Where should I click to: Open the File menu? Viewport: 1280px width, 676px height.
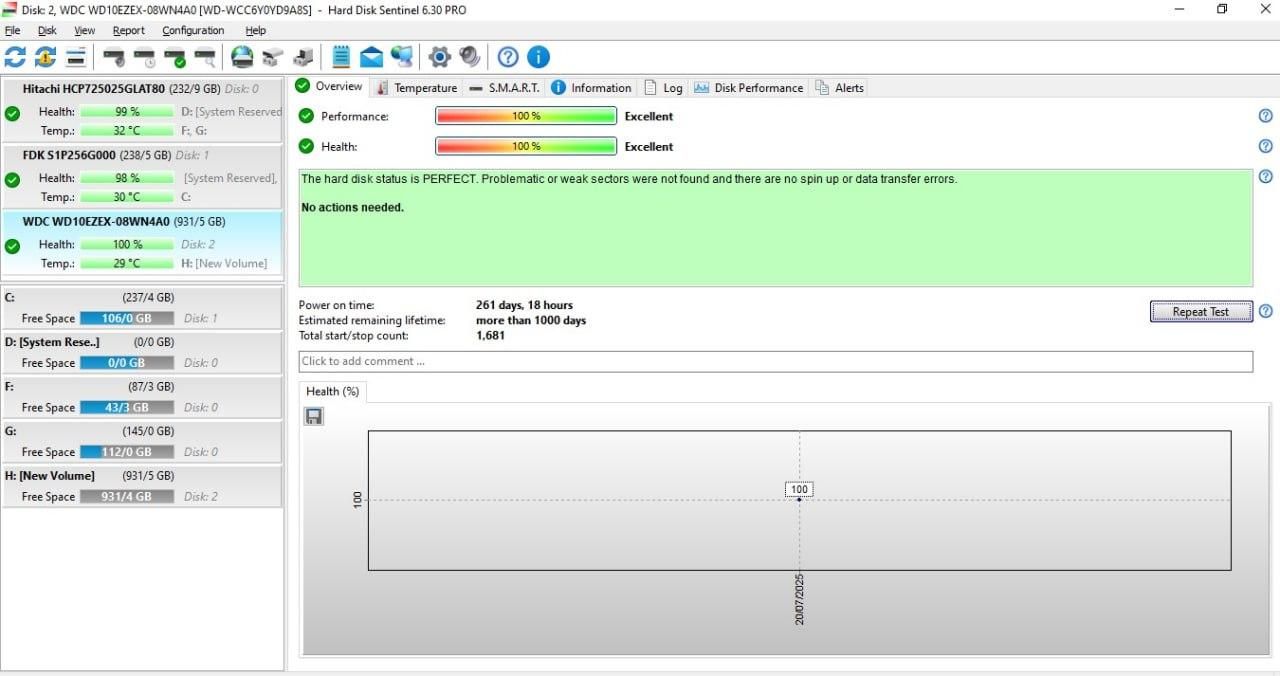click(12, 30)
